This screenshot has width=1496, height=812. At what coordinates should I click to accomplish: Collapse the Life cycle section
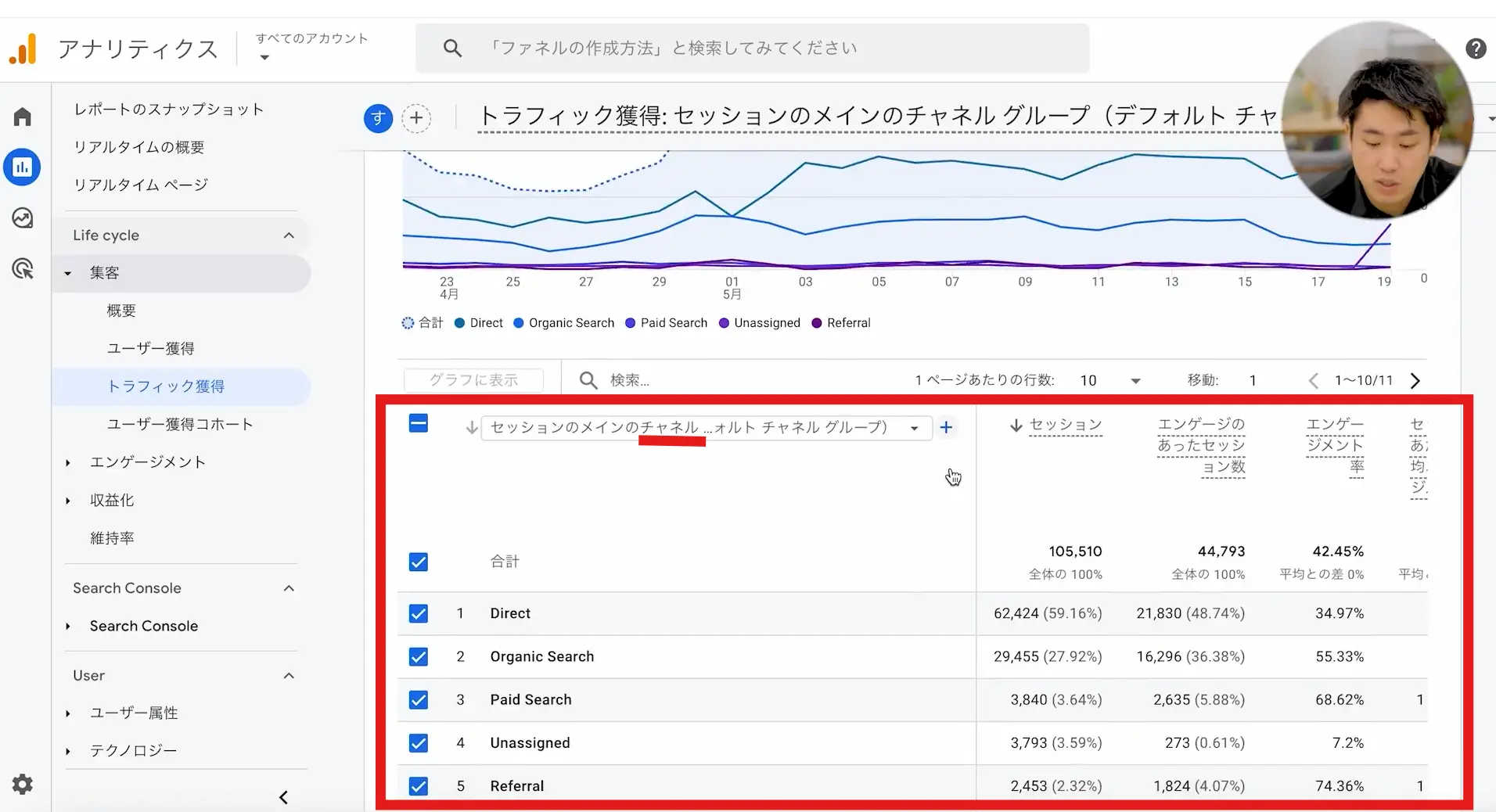click(289, 235)
